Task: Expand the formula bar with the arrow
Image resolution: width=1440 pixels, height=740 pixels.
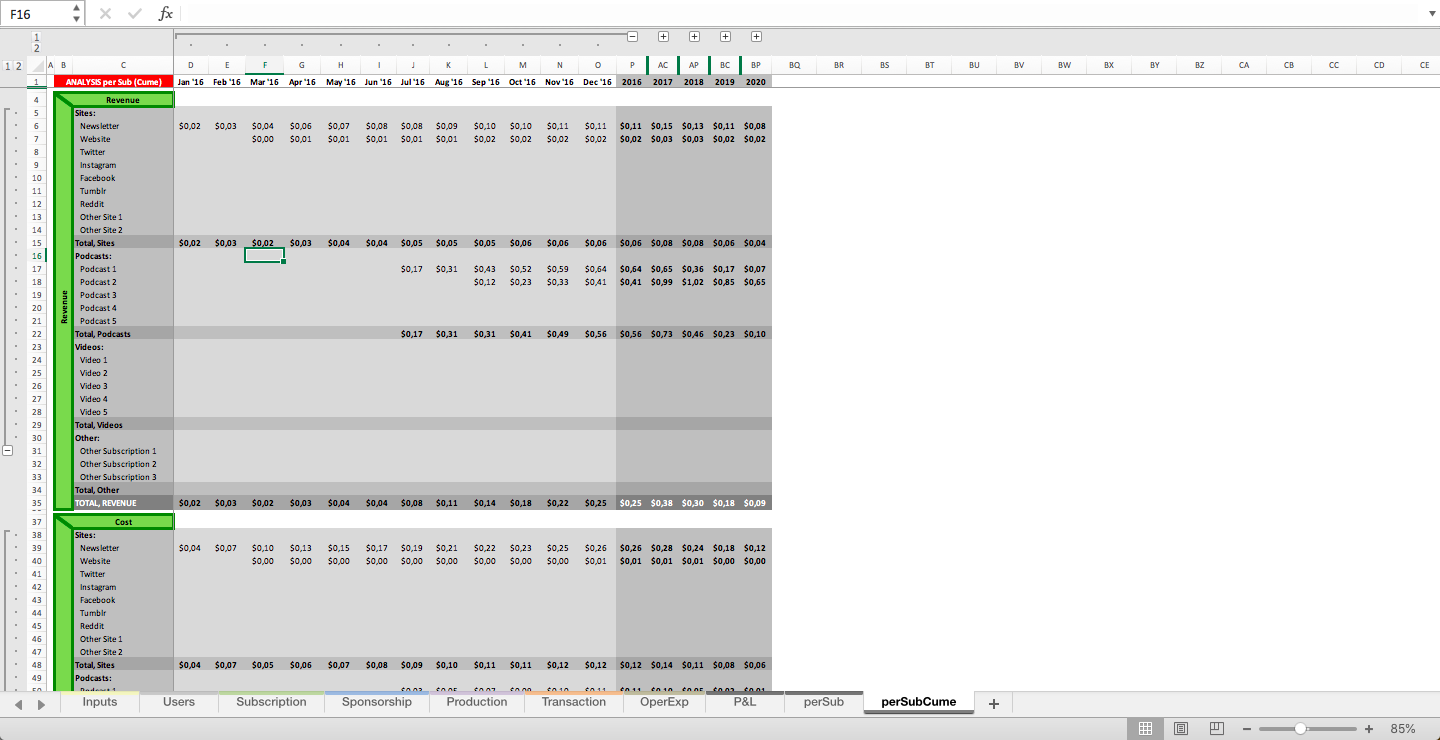Action: (x=1430, y=14)
